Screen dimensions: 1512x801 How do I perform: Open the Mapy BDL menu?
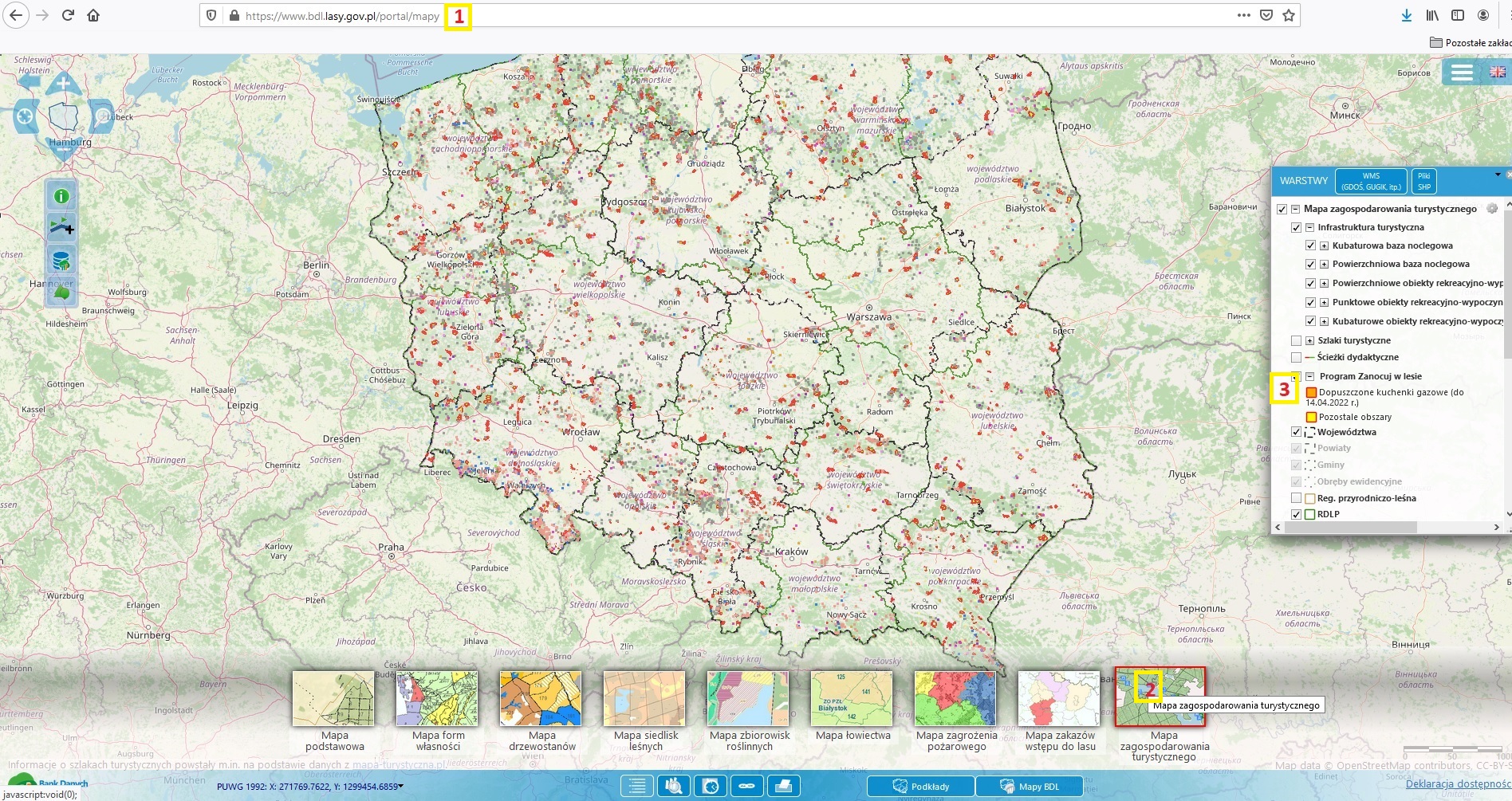(x=1029, y=786)
